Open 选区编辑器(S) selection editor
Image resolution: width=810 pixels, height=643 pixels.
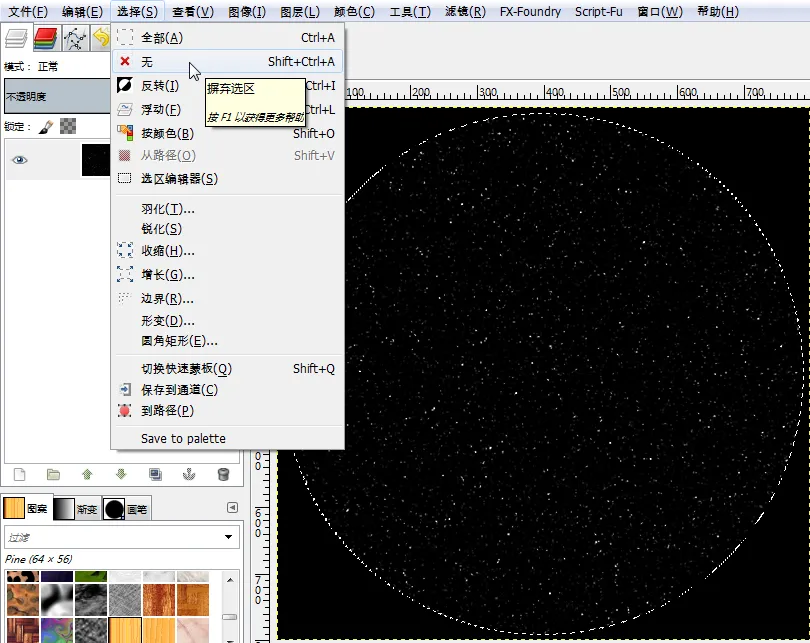click(x=227, y=179)
